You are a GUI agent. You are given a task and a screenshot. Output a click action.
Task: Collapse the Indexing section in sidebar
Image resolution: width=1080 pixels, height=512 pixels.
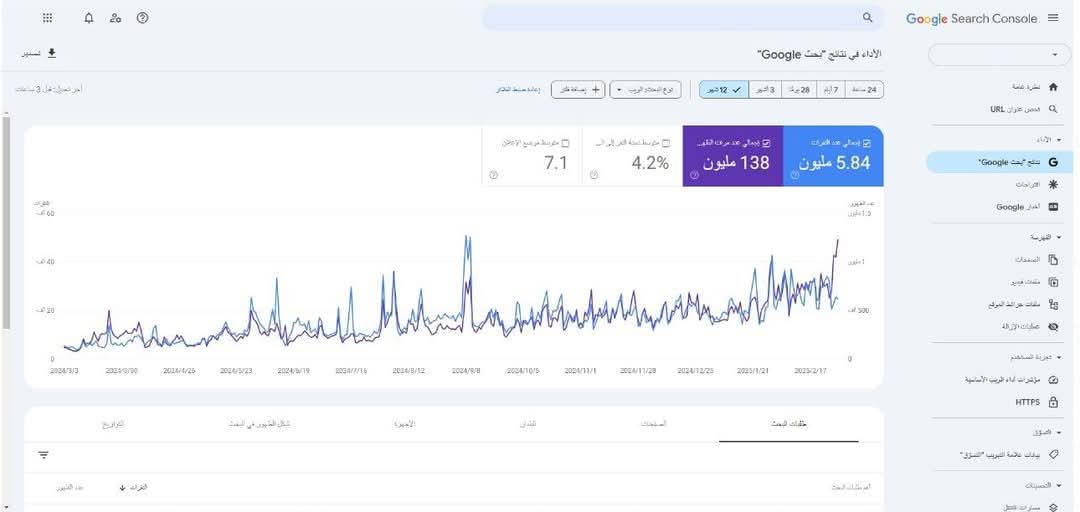coord(1059,237)
